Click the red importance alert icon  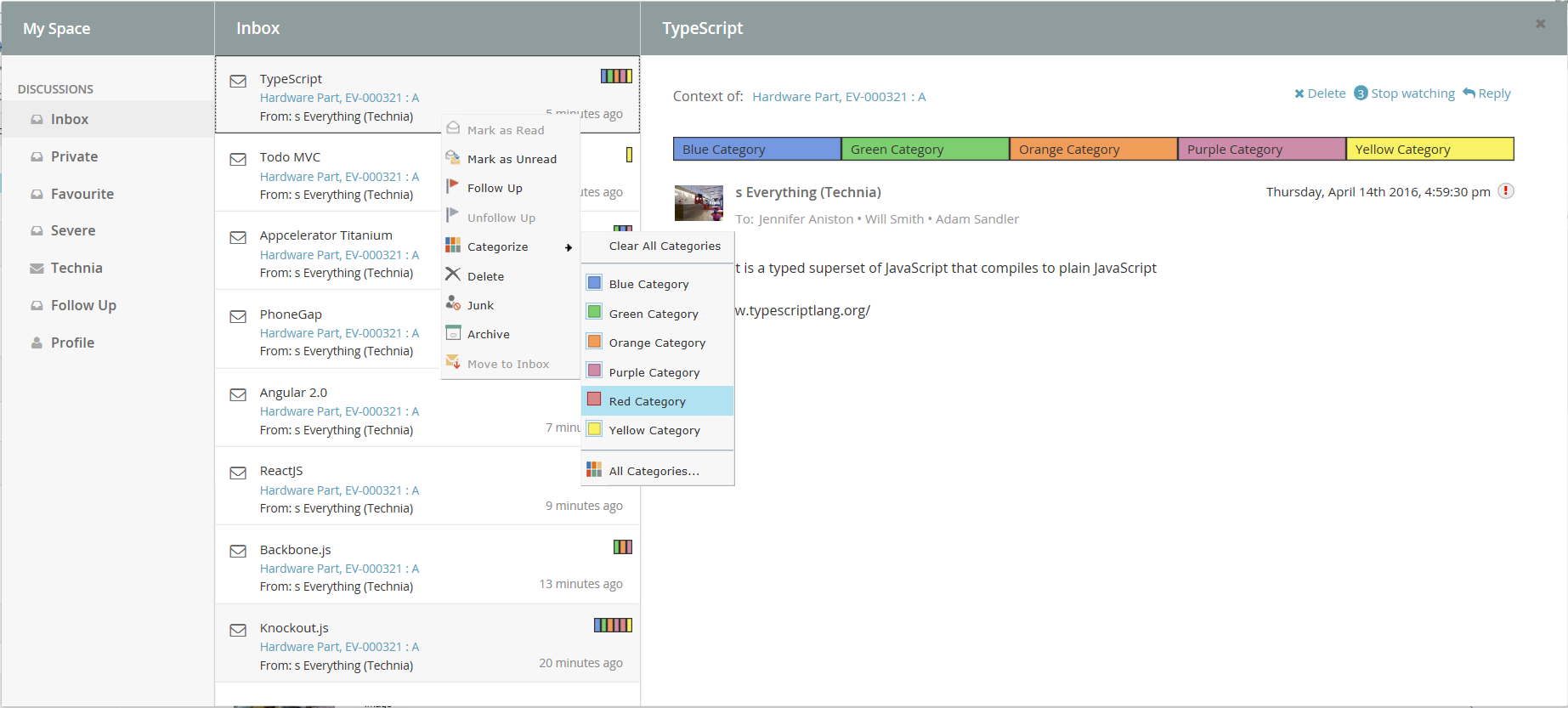(1506, 191)
